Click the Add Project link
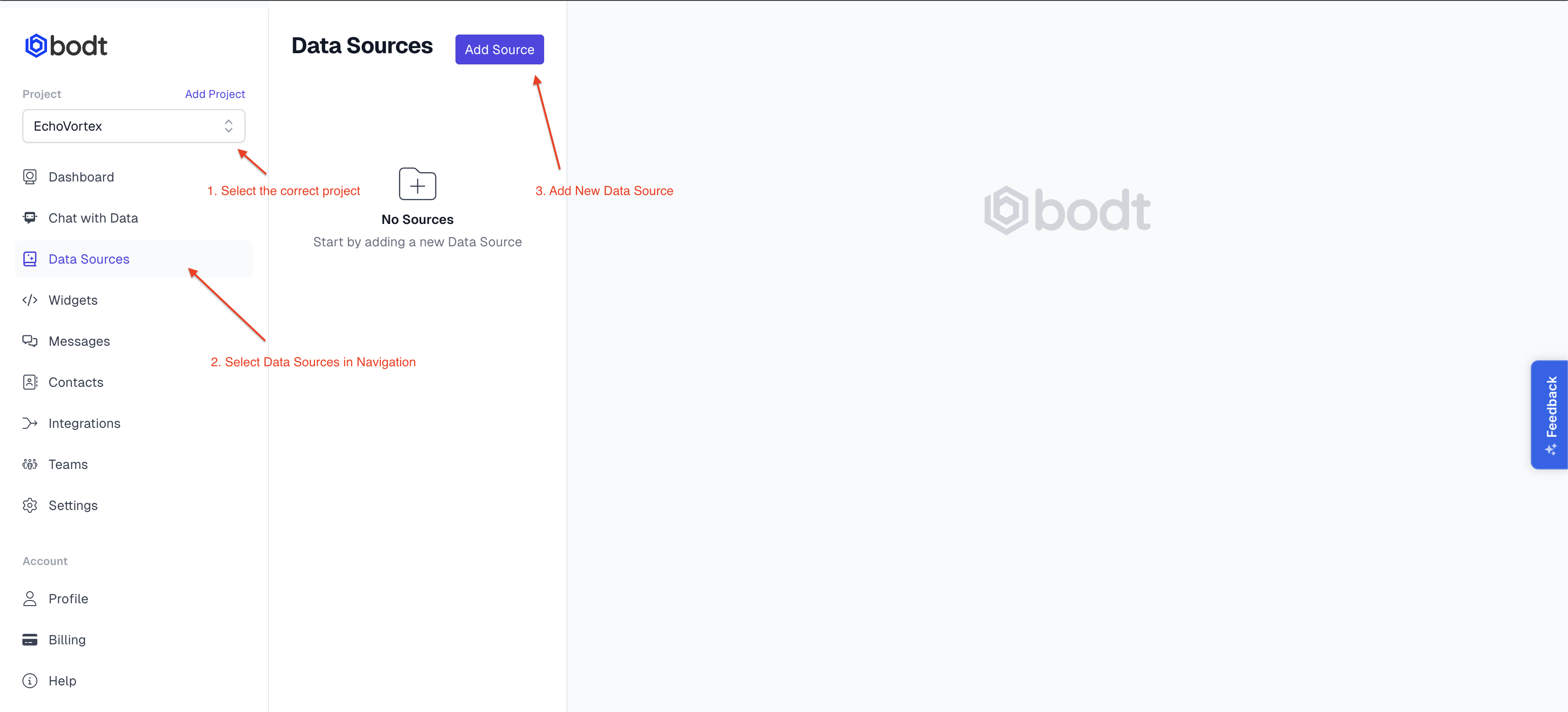 click(215, 94)
